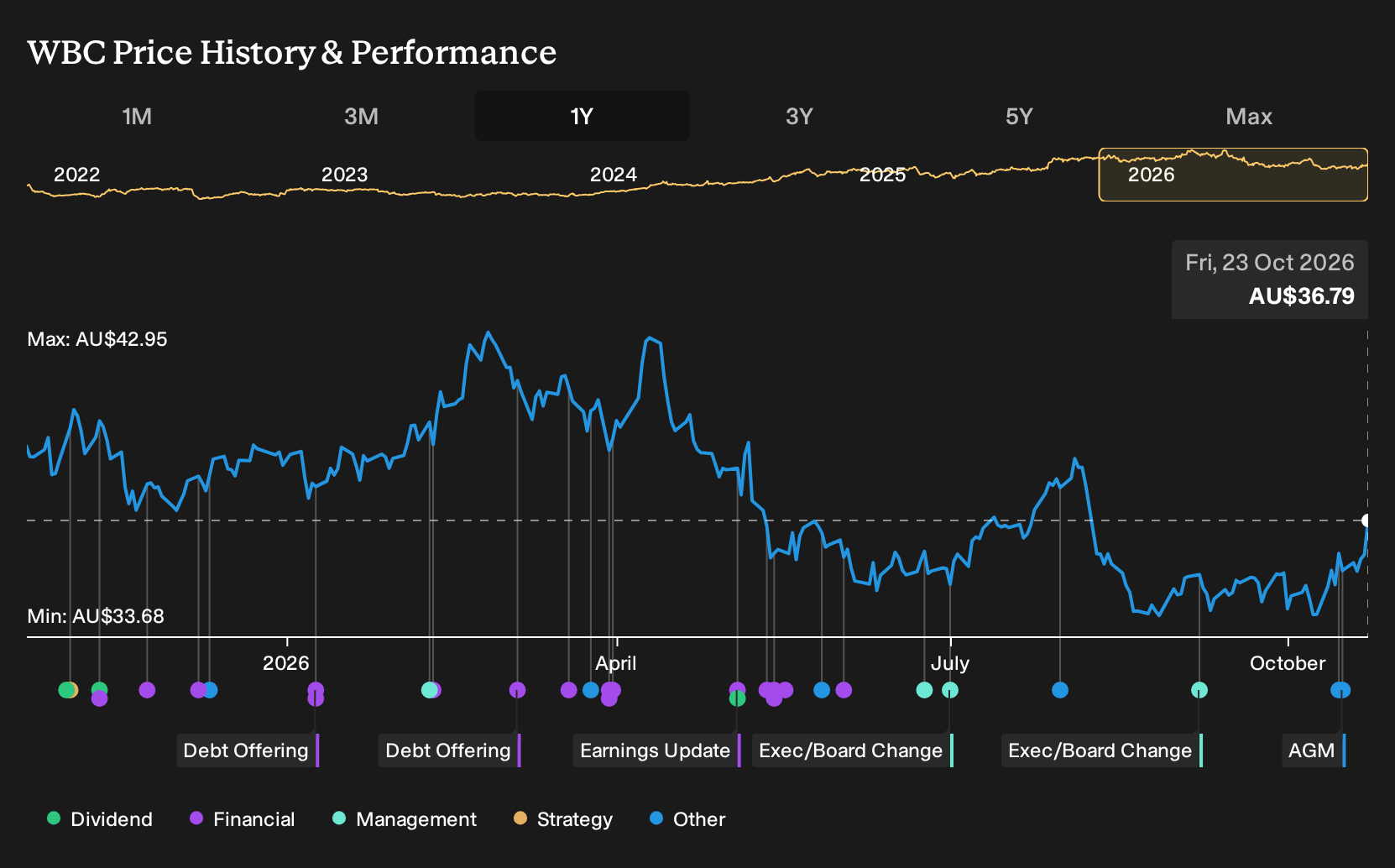
Task: Select the blue event marker after July
Action: pyautogui.click(x=1060, y=690)
